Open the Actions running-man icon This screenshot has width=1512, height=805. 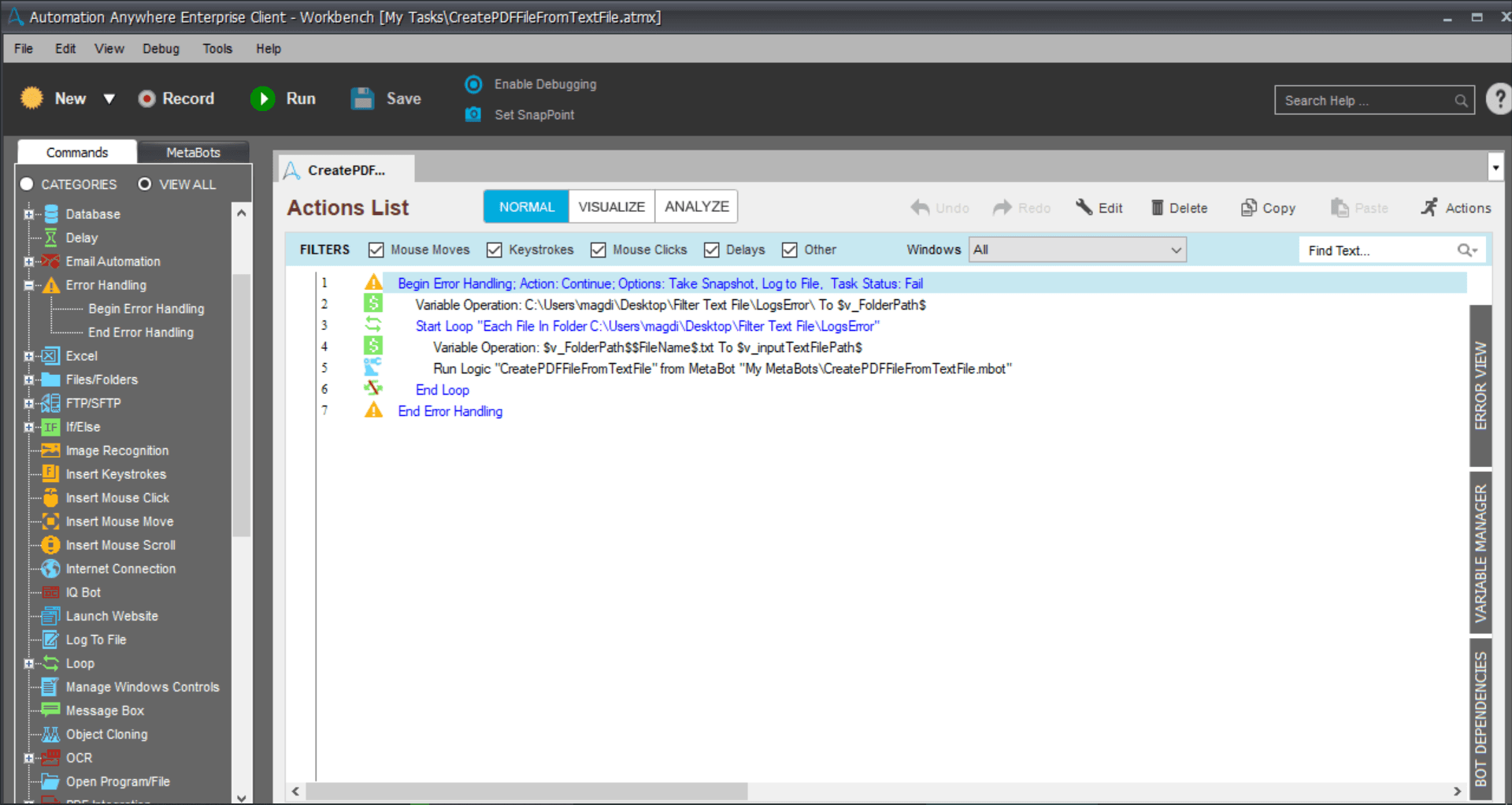click(1429, 207)
